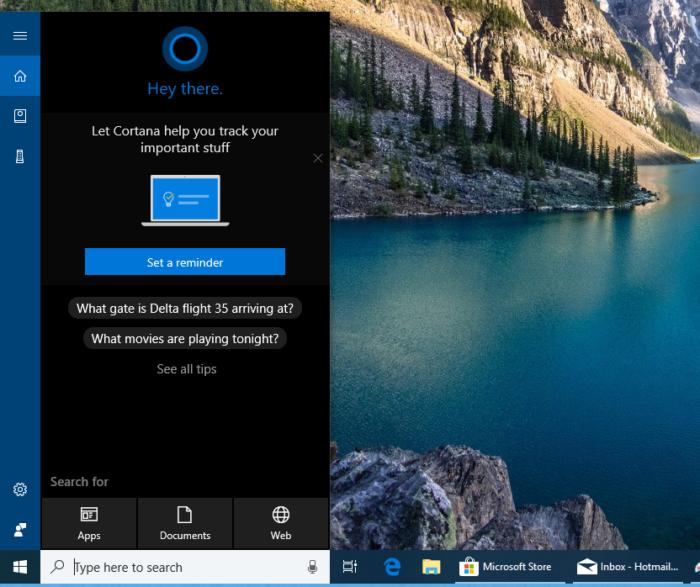
Task: Click the laptop reminder illustration
Action: pyautogui.click(x=185, y=200)
